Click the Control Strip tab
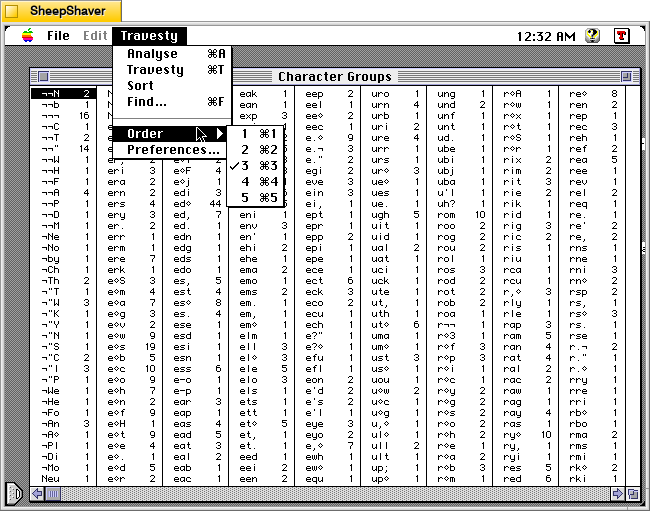The height and width of the screenshot is (511, 650). 14,494
